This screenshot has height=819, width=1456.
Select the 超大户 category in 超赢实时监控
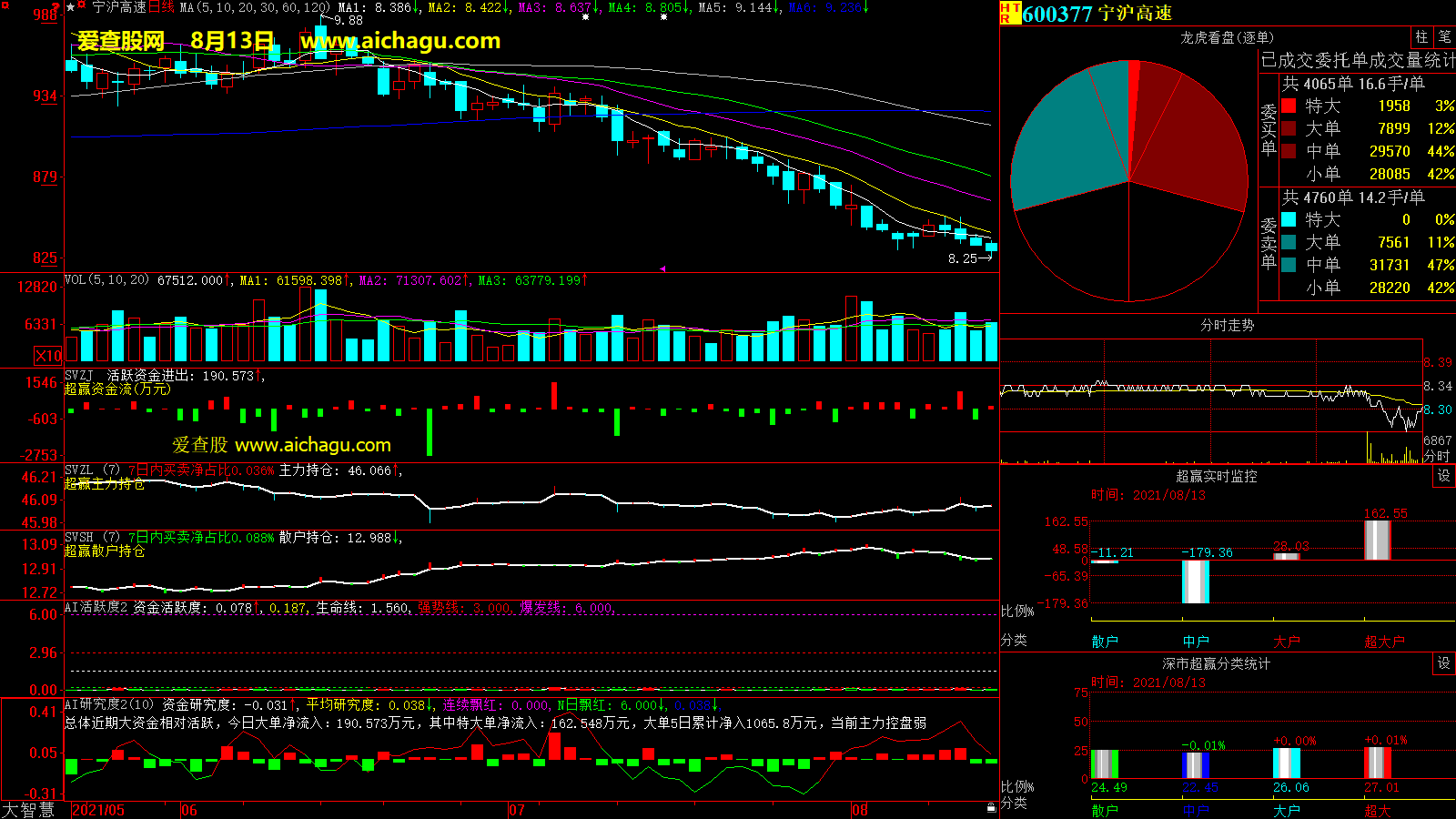point(1384,642)
